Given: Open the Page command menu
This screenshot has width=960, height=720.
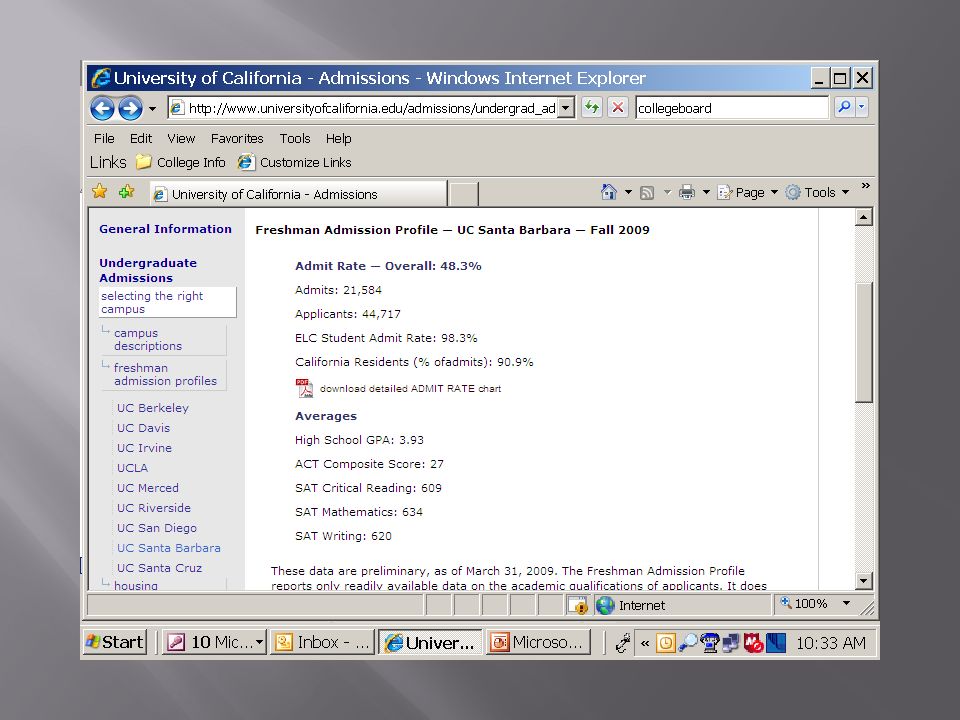Looking at the screenshot, I should point(748,192).
